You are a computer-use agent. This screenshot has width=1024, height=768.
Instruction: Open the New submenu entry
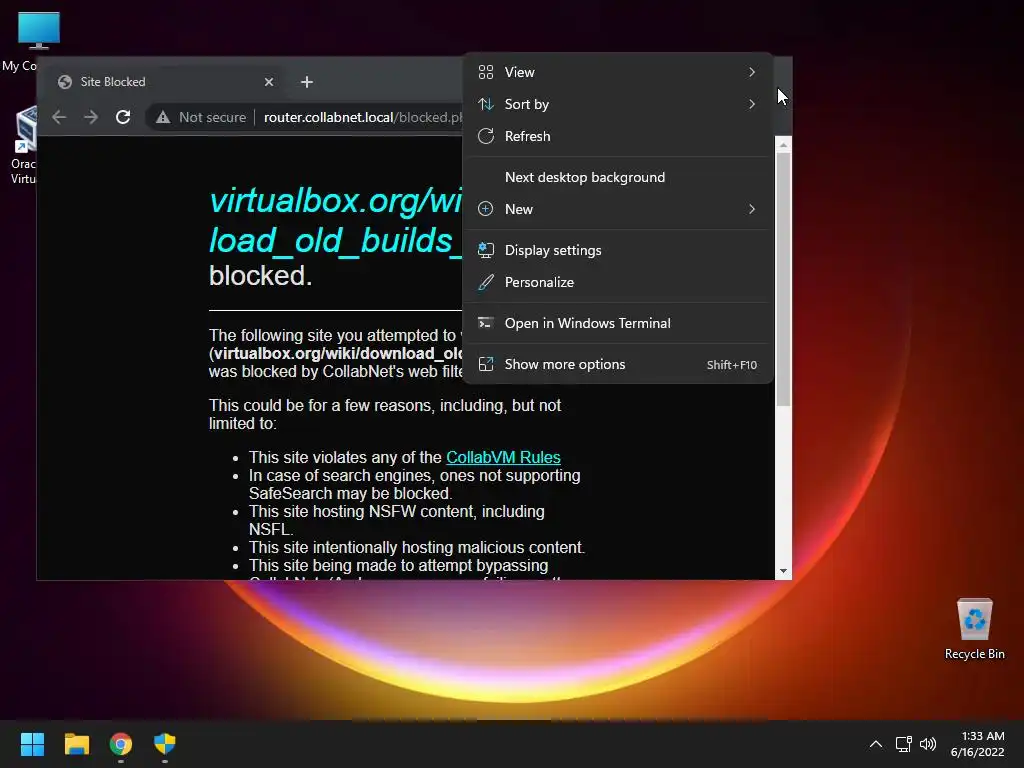tap(617, 209)
